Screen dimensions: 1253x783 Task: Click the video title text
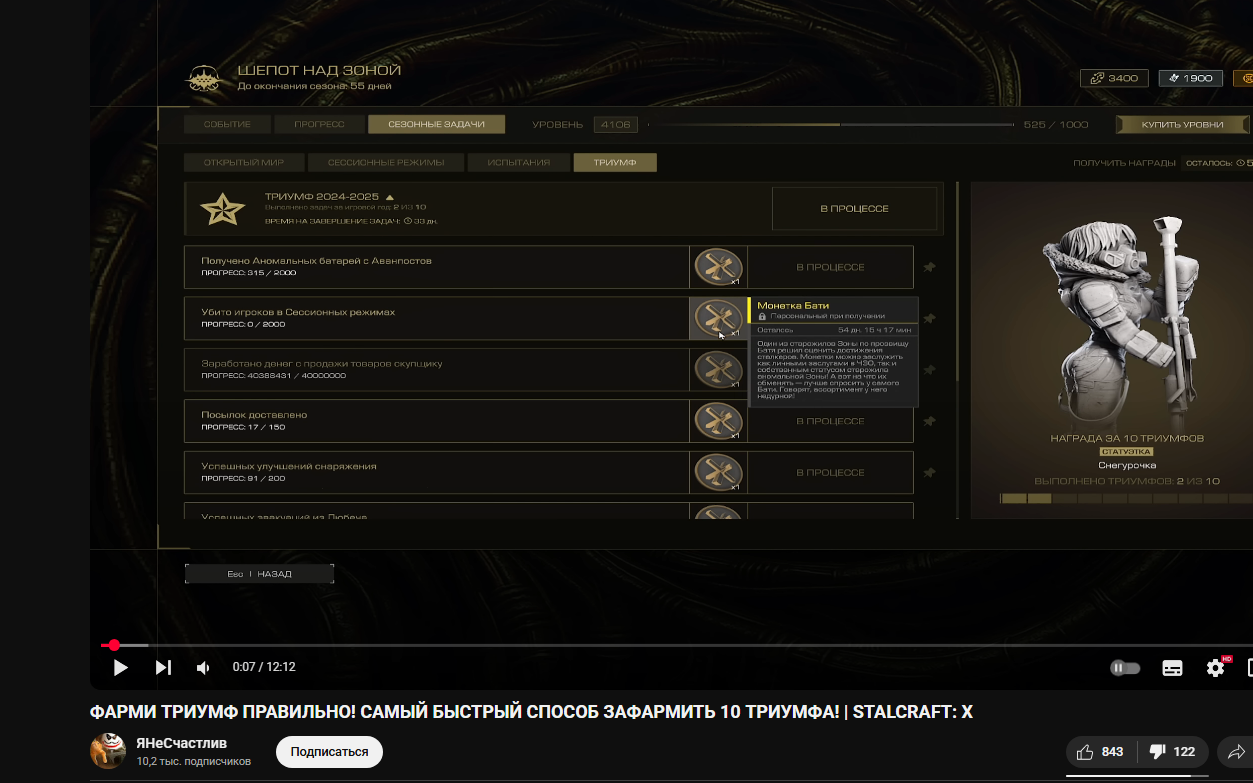[531, 712]
